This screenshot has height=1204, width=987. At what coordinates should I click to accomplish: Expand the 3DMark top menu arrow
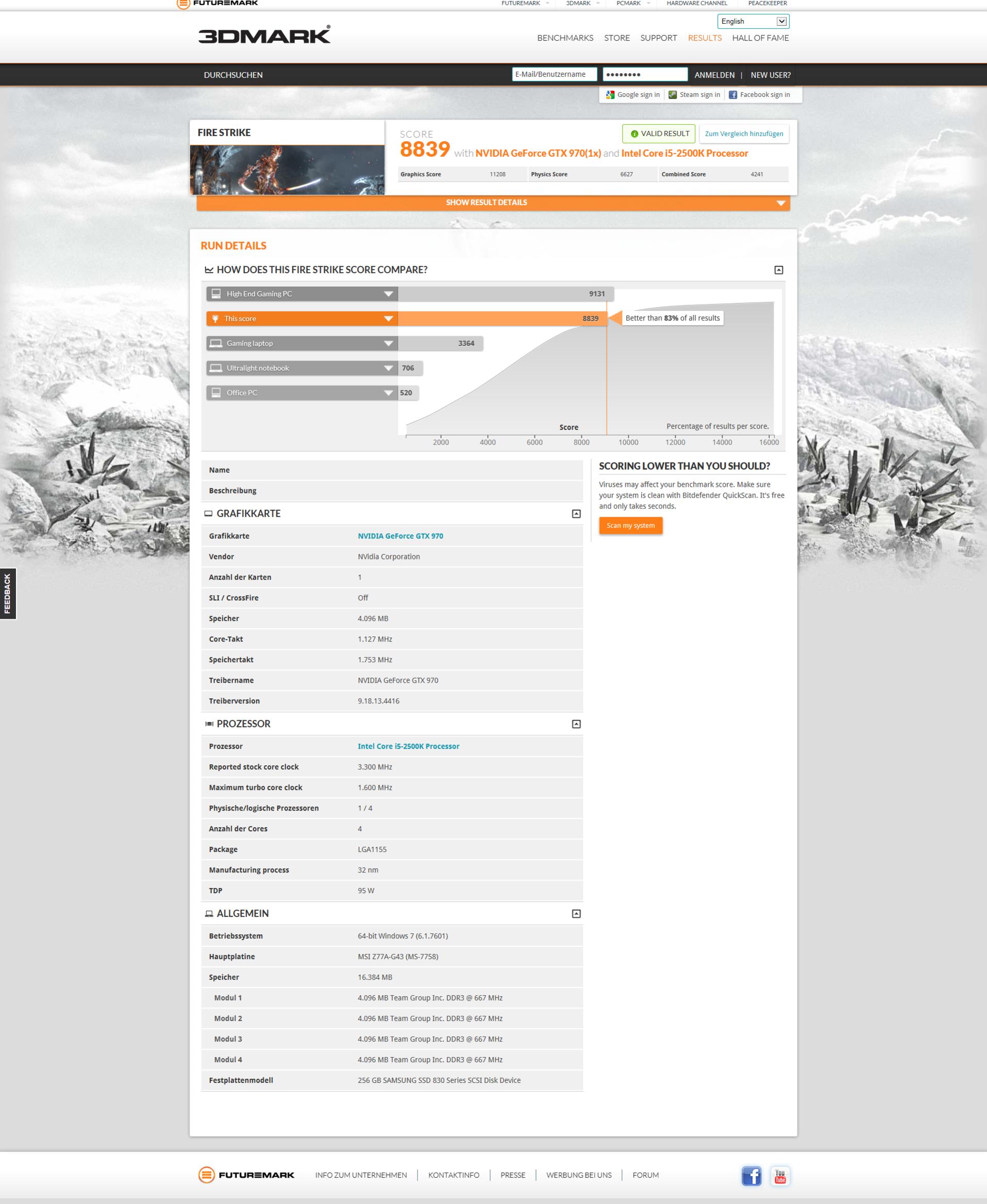click(598, 4)
